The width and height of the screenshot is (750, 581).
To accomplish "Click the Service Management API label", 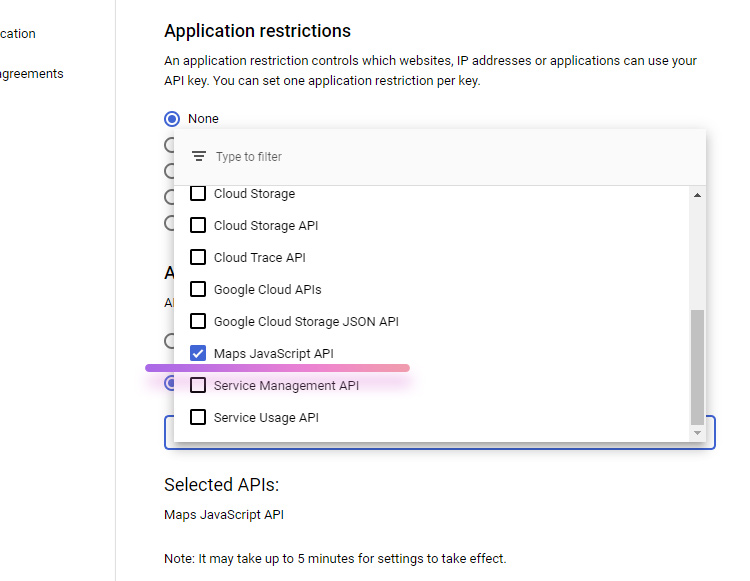I will (287, 386).
